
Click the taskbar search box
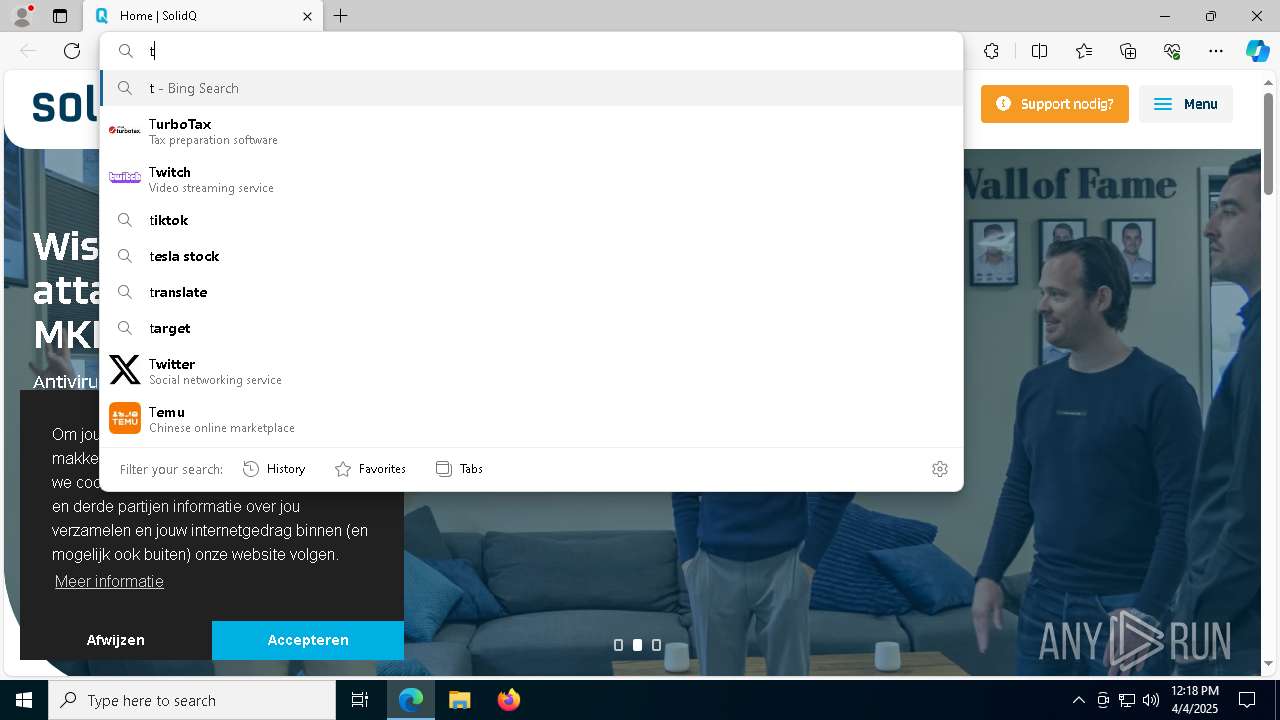coord(192,700)
